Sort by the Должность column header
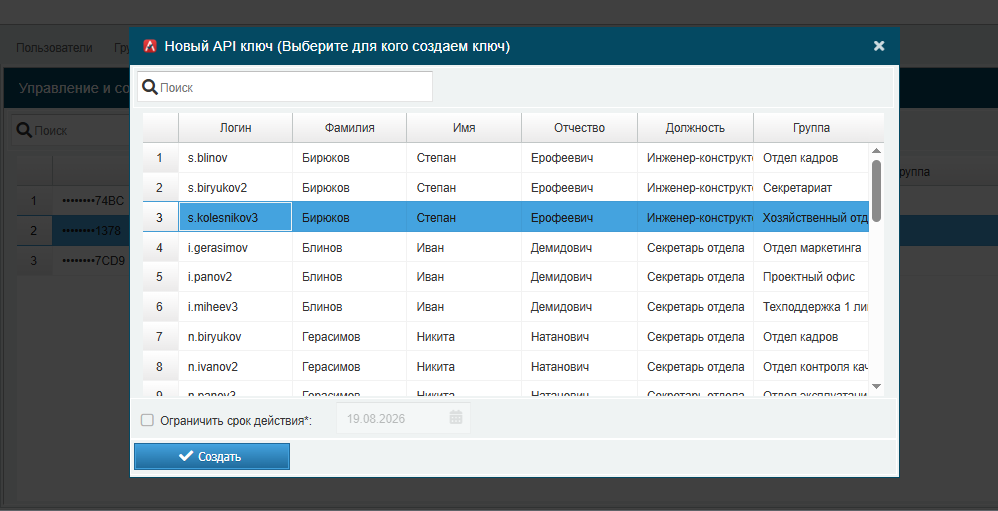Viewport: 998px width, 511px height. (x=695, y=128)
